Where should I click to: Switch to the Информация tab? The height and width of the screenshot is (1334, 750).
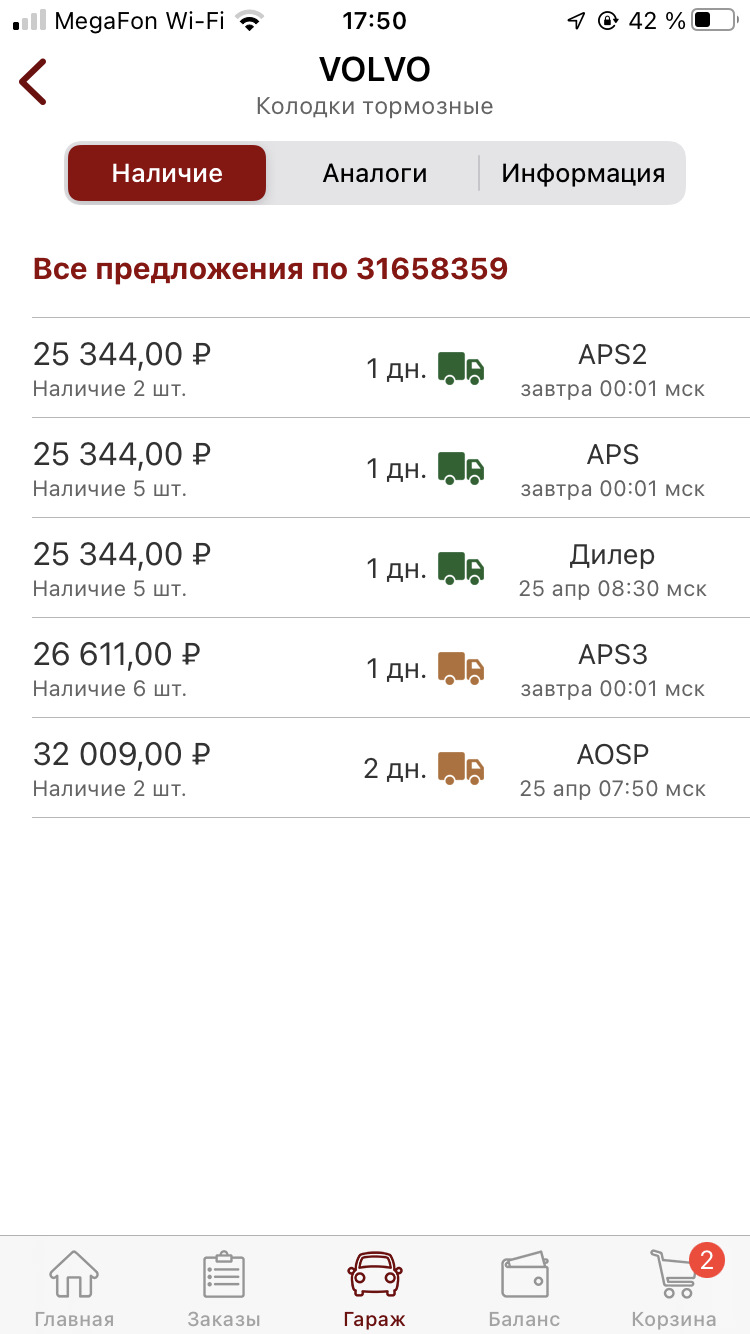click(583, 173)
